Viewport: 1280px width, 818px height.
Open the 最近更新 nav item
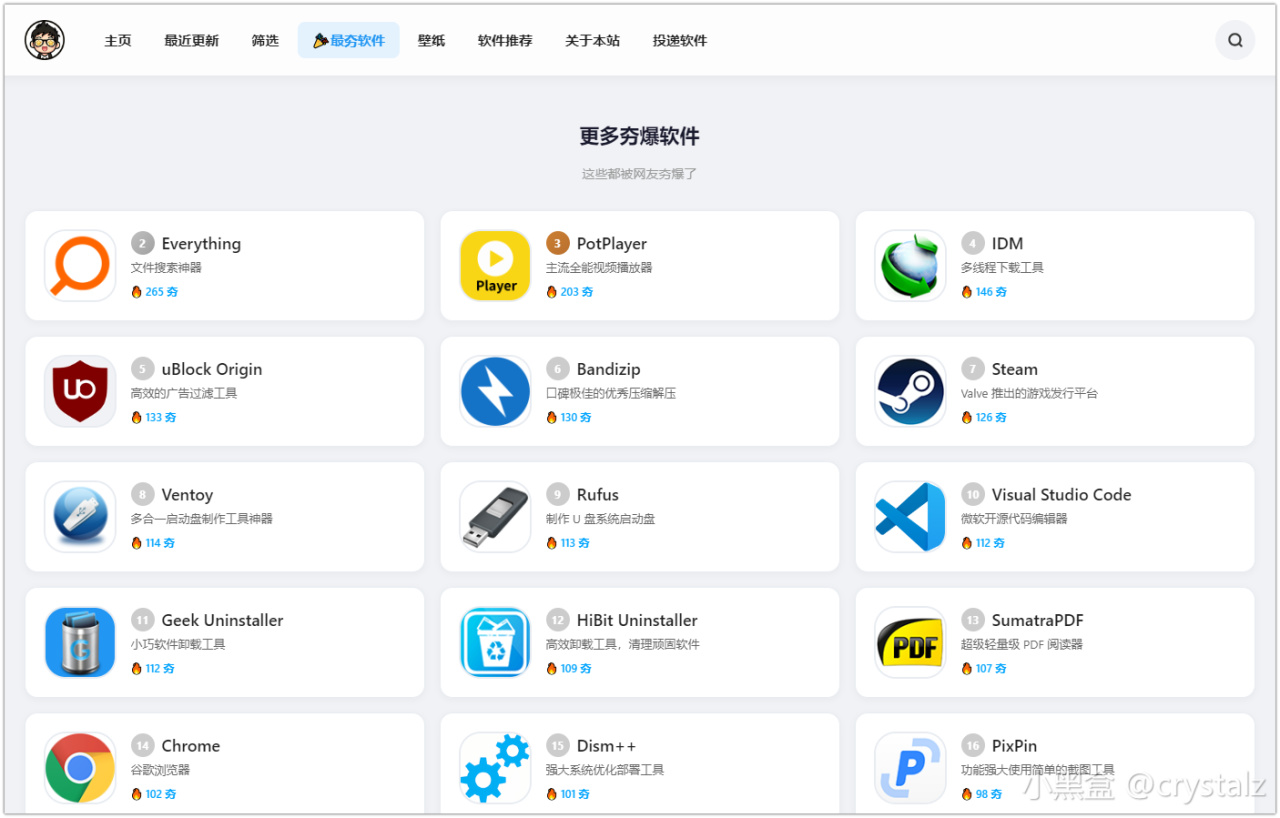[192, 41]
